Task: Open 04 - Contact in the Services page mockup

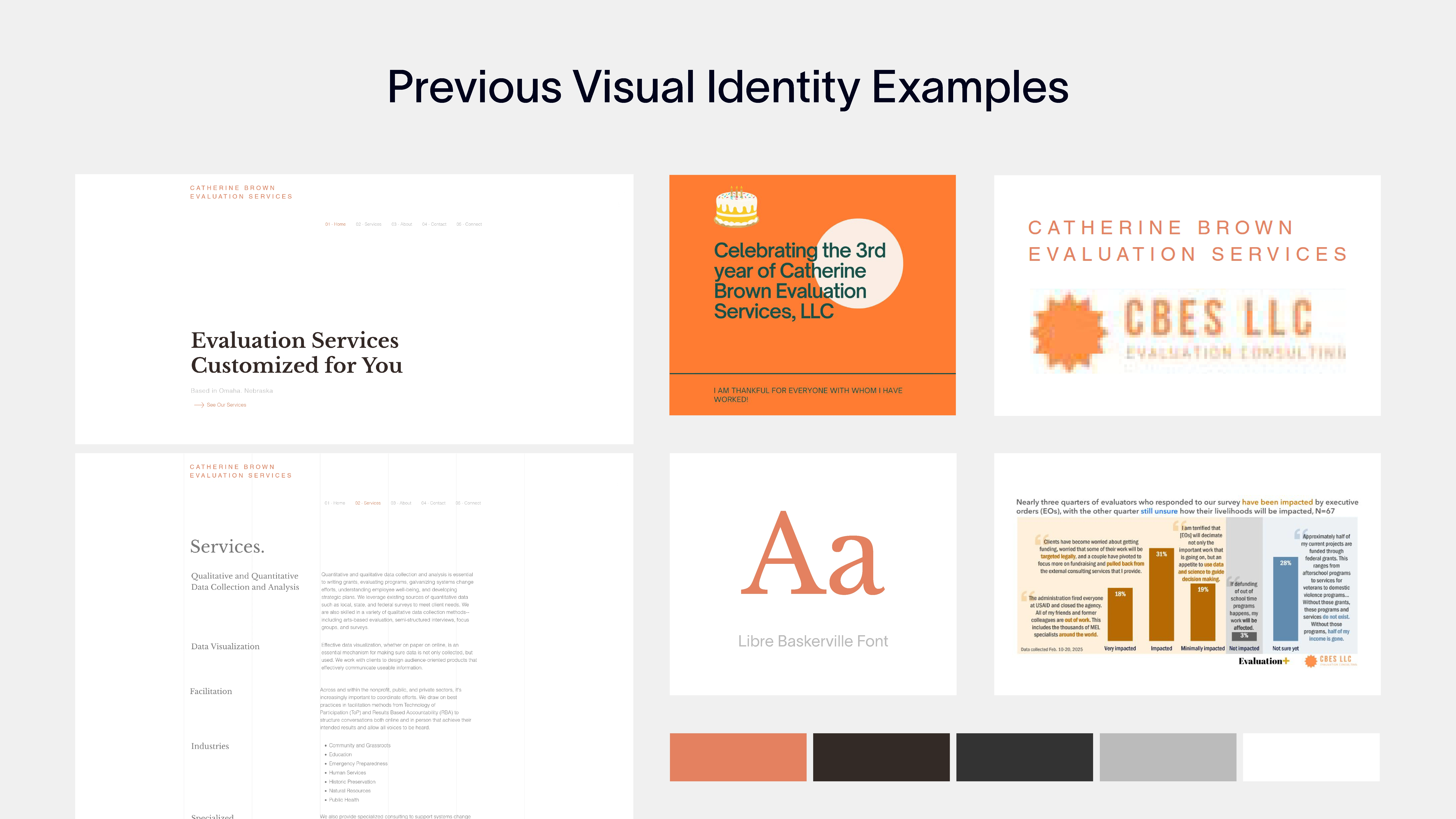Action: point(434,503)
